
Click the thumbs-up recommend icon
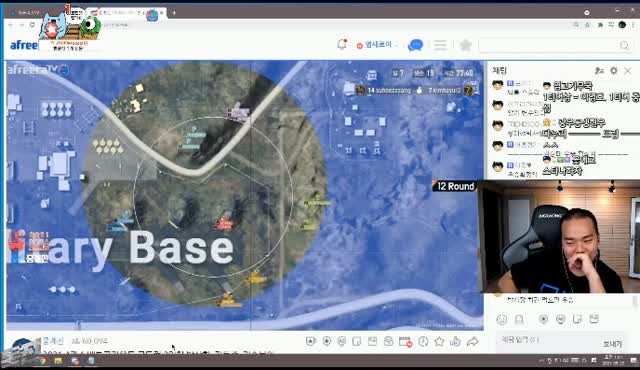coord(456,341)
